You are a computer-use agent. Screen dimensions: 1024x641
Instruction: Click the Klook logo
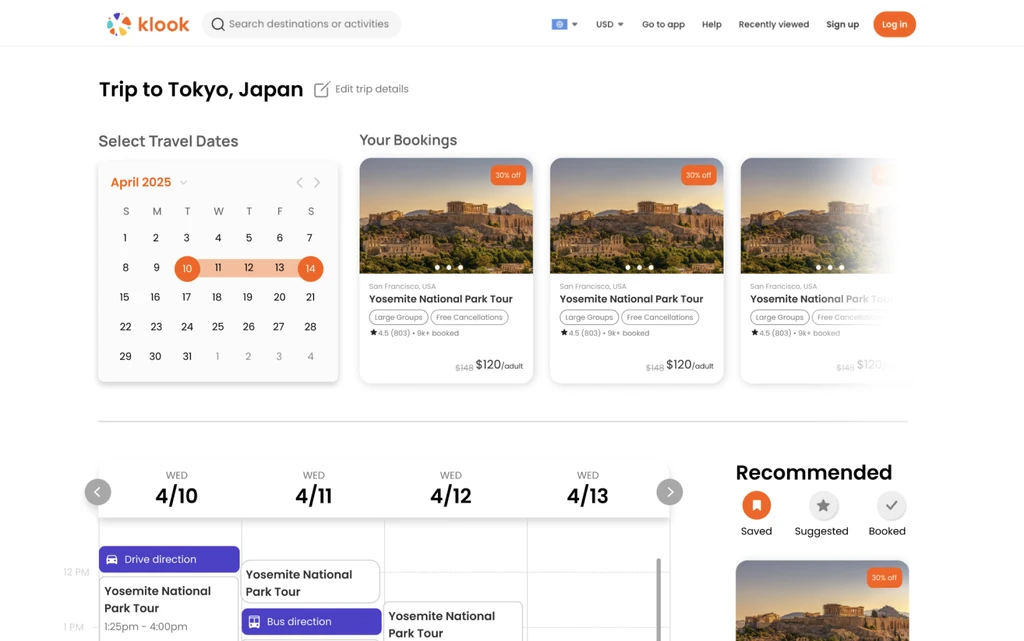[x=148, y=24]
